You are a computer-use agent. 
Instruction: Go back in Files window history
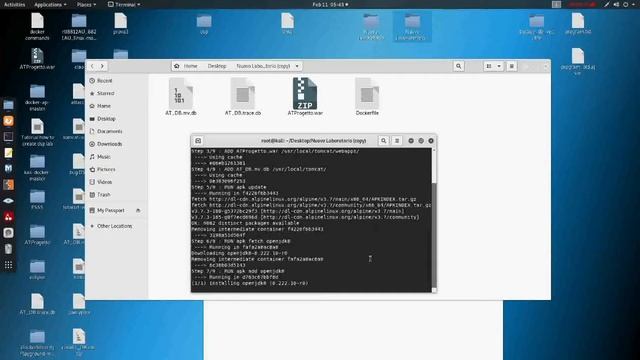[x=92, y=66]
